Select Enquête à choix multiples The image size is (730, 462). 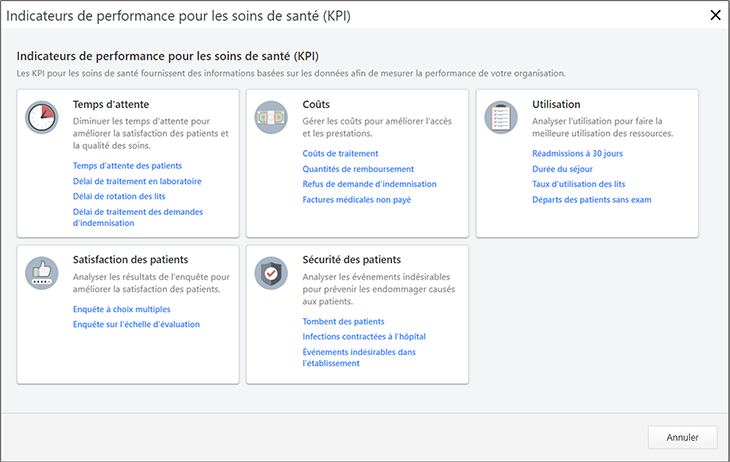[x=122, y=309]
